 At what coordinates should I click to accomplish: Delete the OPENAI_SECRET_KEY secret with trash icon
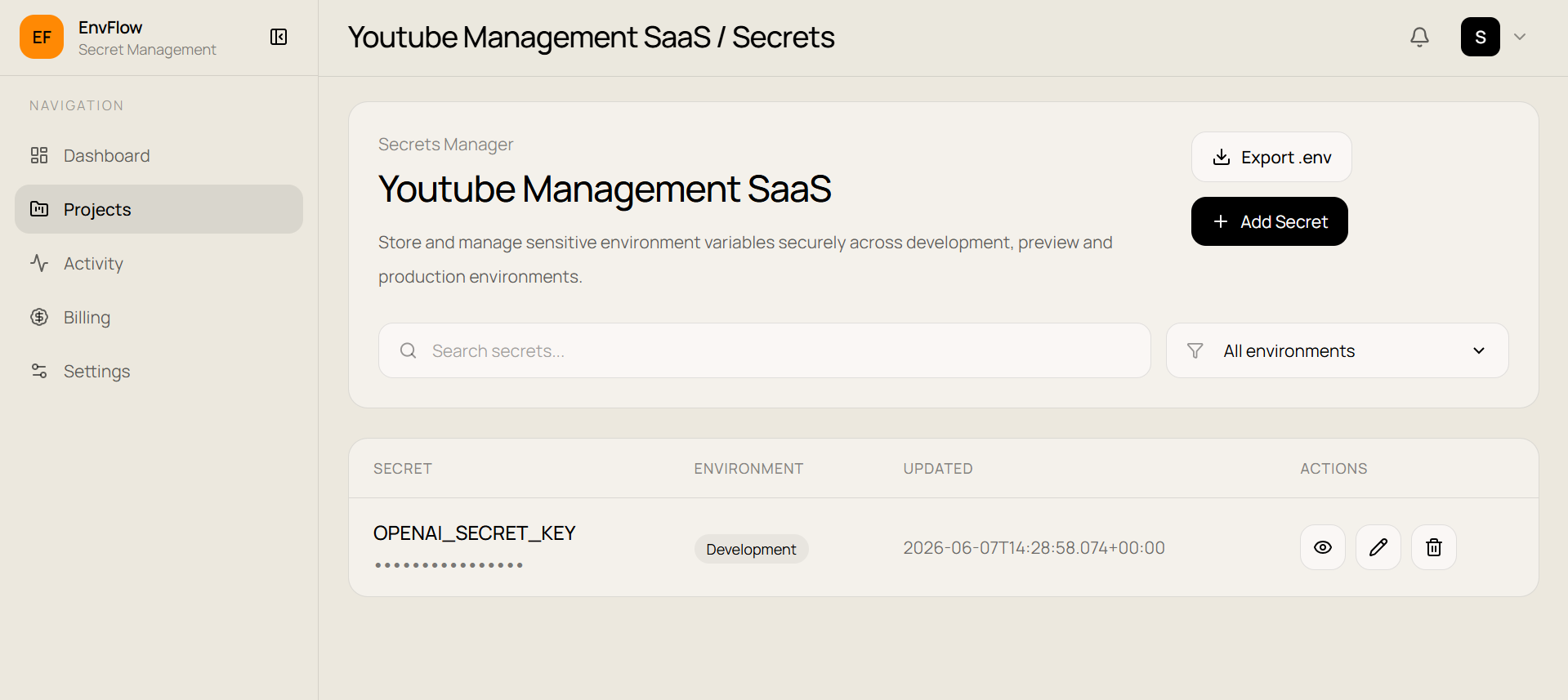[1433, 547]
